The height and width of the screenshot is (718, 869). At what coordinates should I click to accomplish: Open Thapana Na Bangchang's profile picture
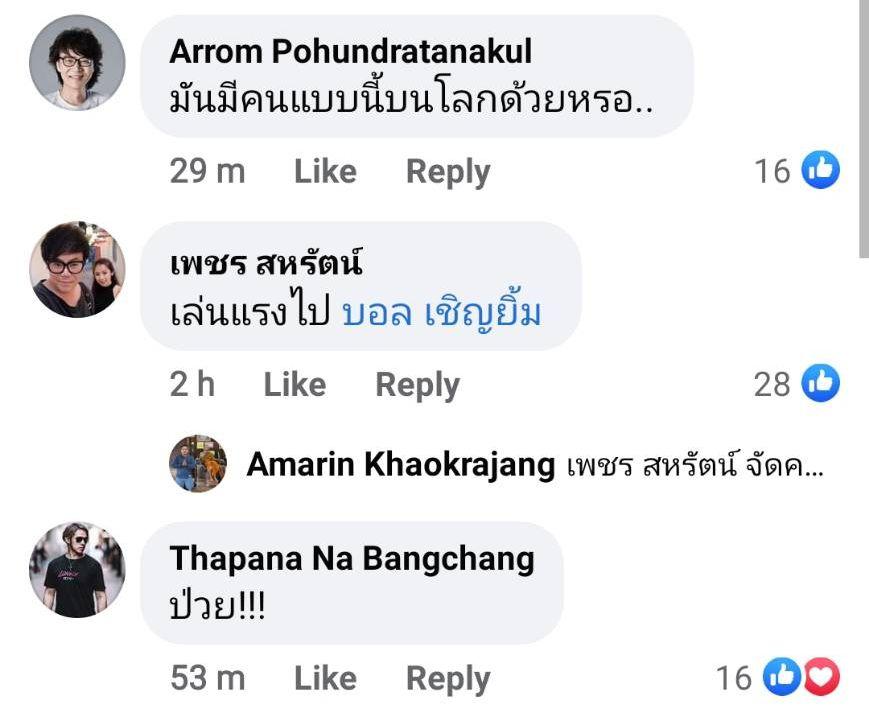pos(77,568)
